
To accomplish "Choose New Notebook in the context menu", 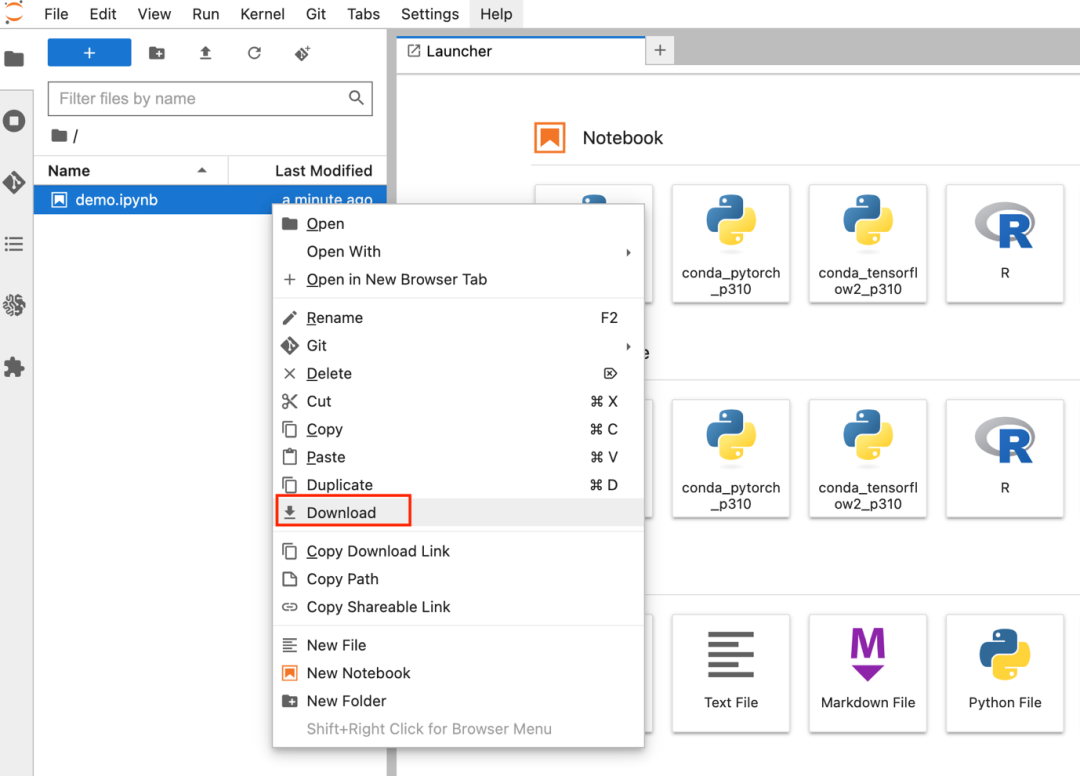I will point(459,673).
